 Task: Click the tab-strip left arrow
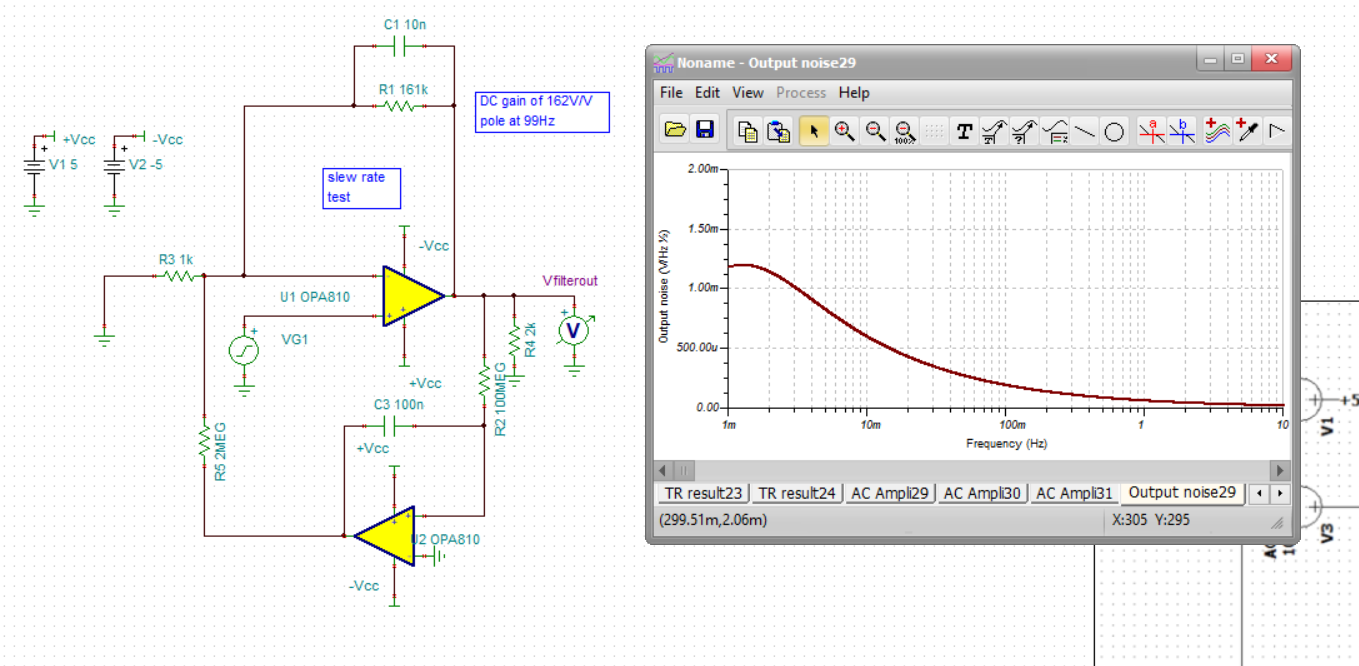[x=1260, y=494]
